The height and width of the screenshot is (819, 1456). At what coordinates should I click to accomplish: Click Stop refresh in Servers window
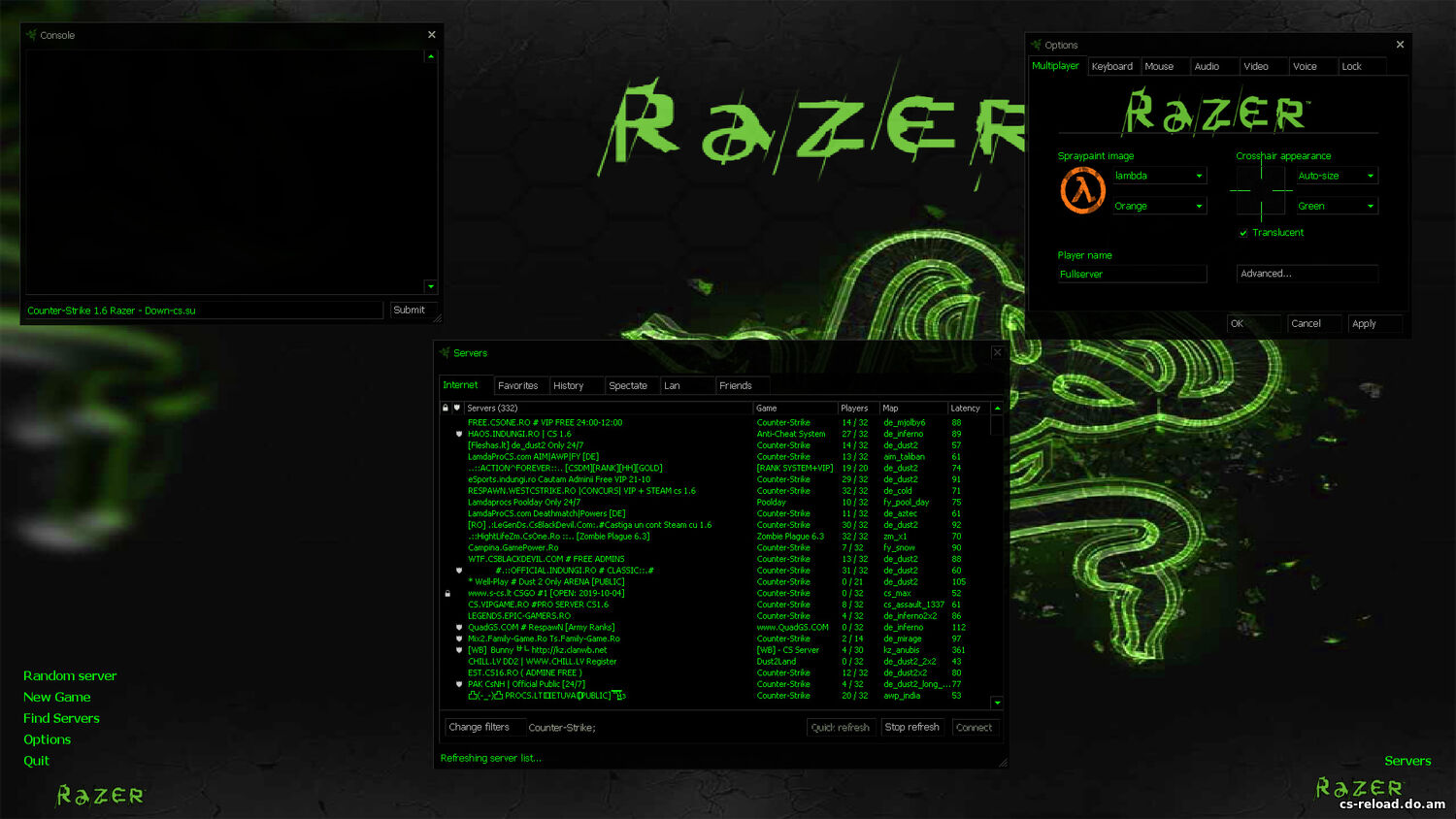tap(911, 727)
